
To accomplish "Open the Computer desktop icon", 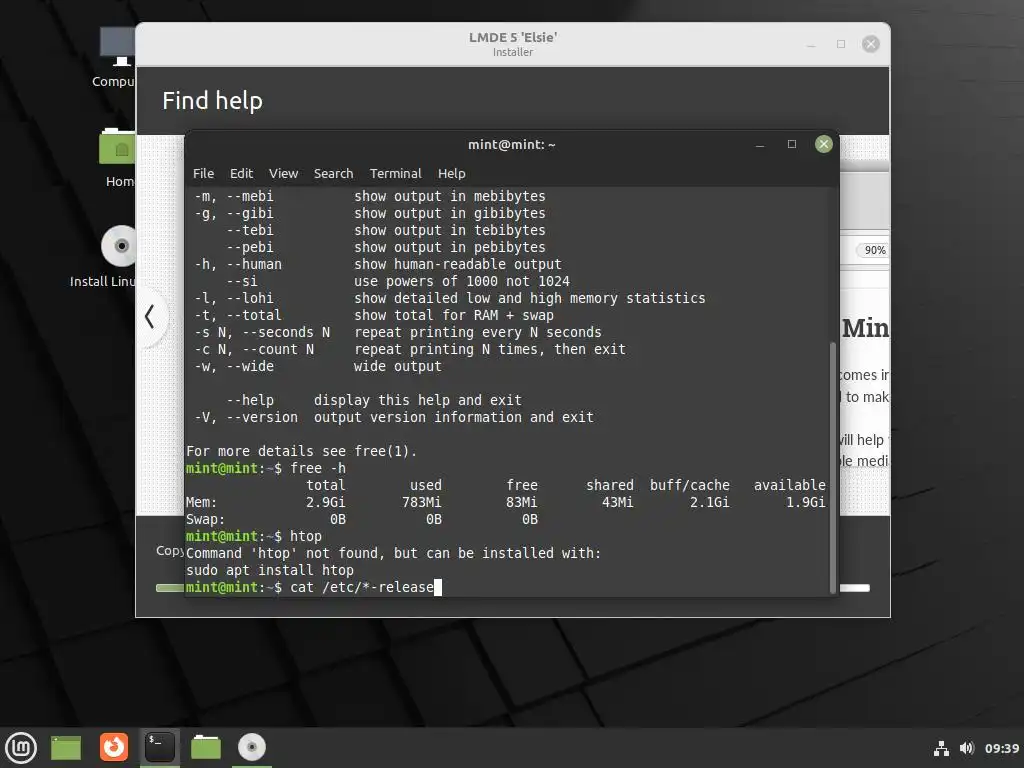I will [118, 57].
